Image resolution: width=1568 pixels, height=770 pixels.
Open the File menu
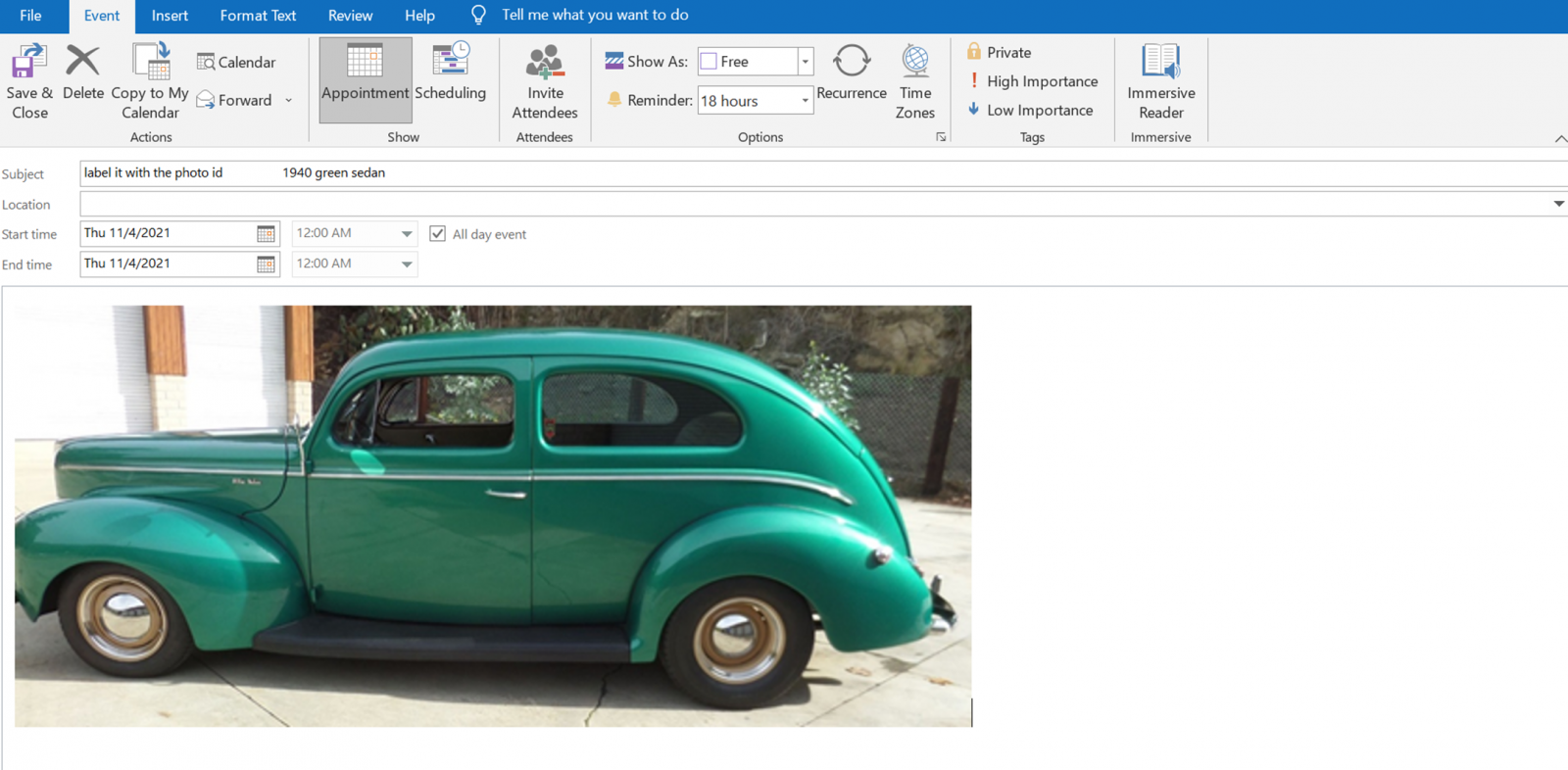coord(30,16)
